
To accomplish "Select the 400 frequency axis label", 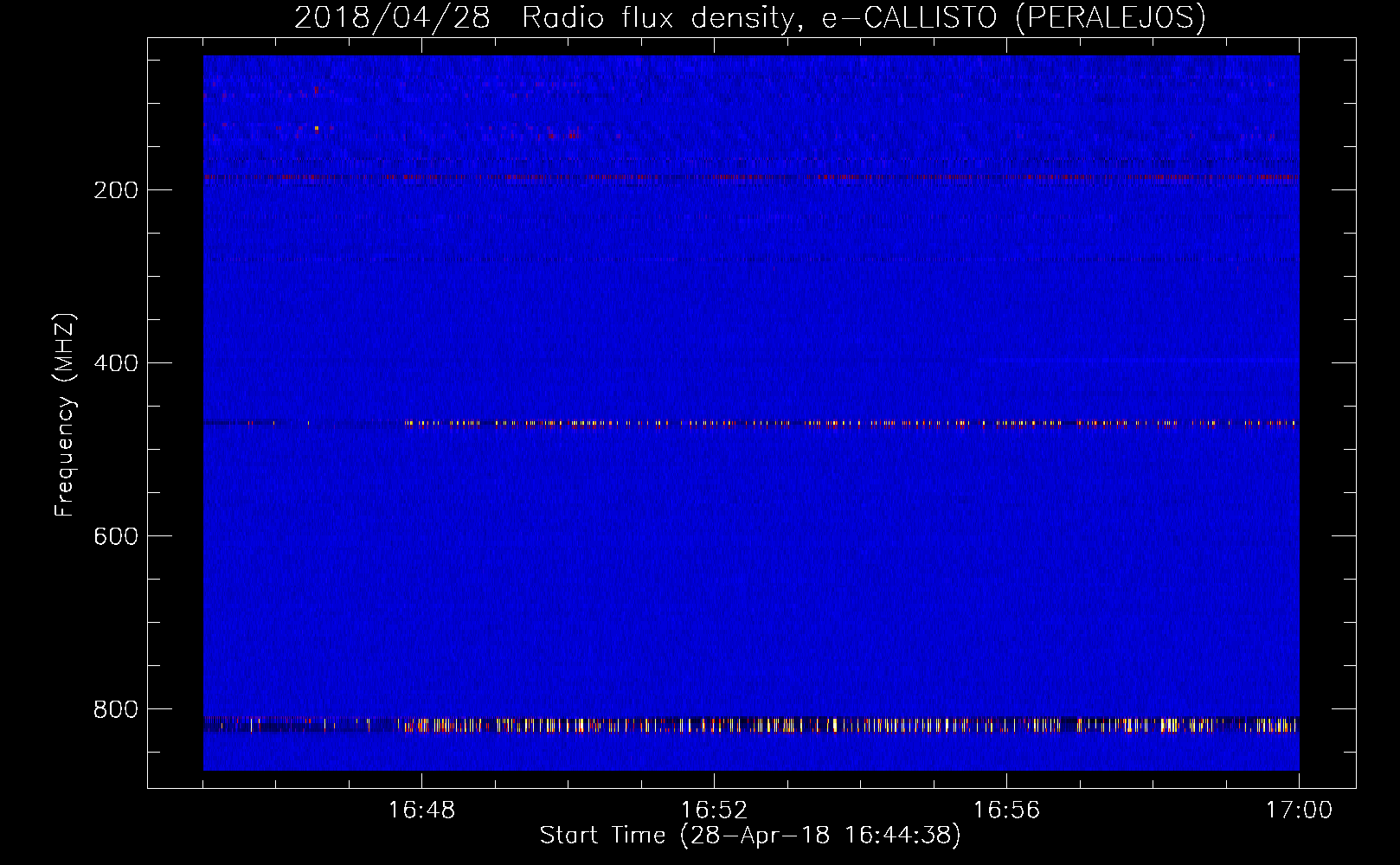I will click(x=116, y=363).
